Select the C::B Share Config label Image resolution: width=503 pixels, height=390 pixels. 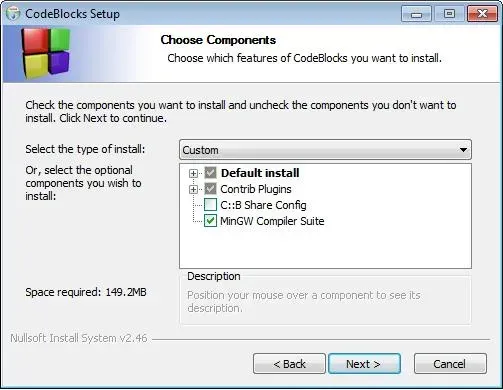(x=263, y=205)
